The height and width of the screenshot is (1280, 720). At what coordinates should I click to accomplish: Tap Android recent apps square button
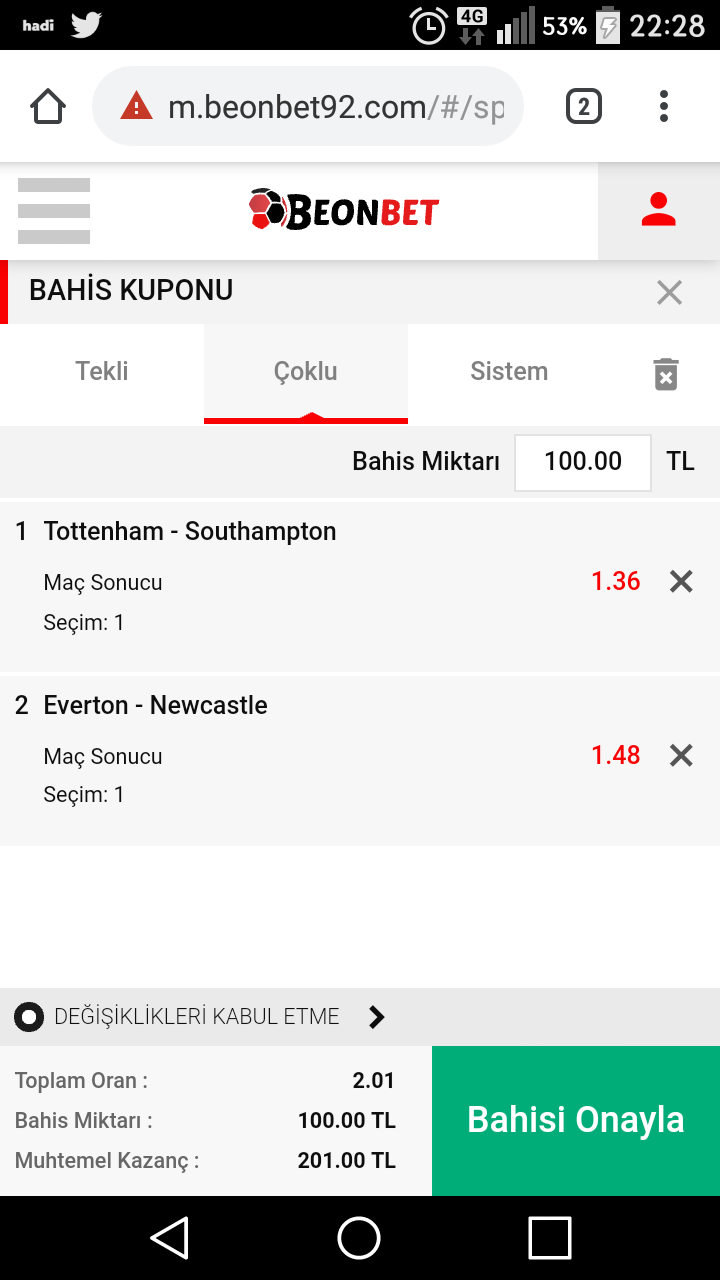550,1238
